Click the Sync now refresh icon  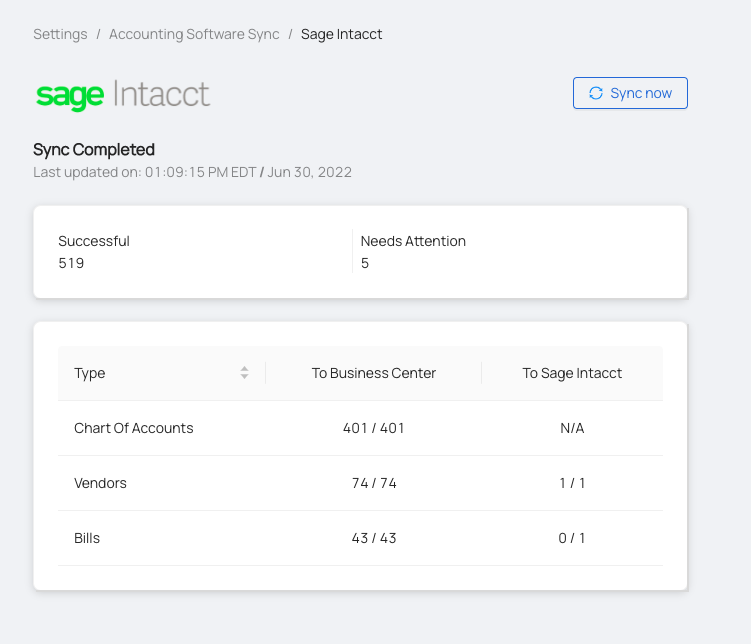pos(595,93)
